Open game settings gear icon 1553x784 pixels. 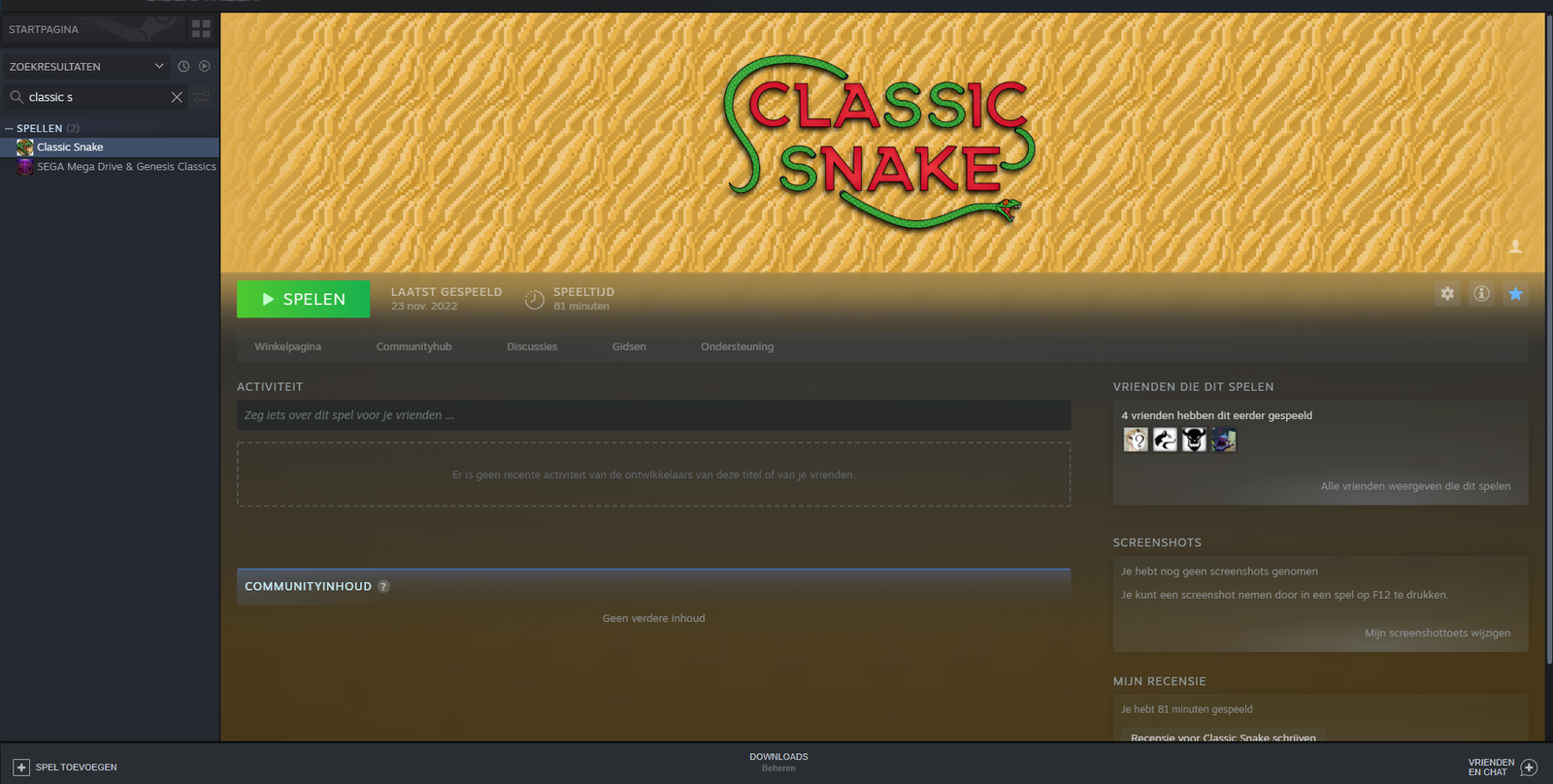(1447, 293)
